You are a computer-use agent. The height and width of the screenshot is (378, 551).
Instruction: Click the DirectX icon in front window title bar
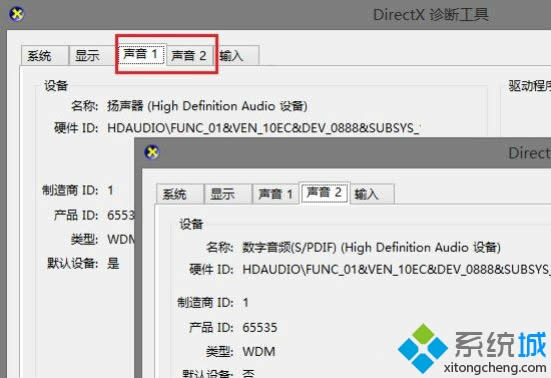coord(152,152)
